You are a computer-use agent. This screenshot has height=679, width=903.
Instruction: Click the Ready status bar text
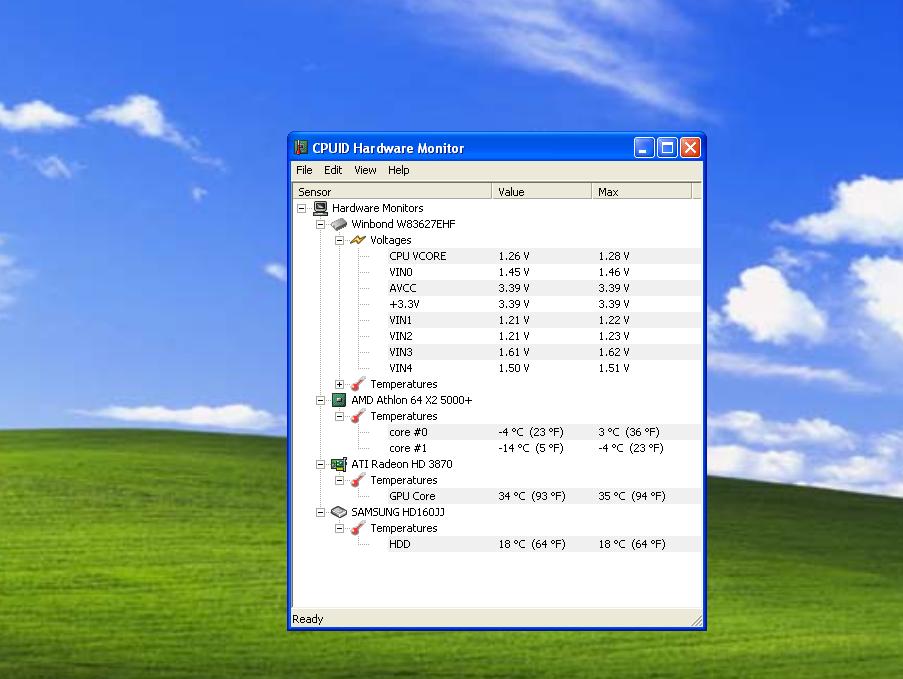308,619
